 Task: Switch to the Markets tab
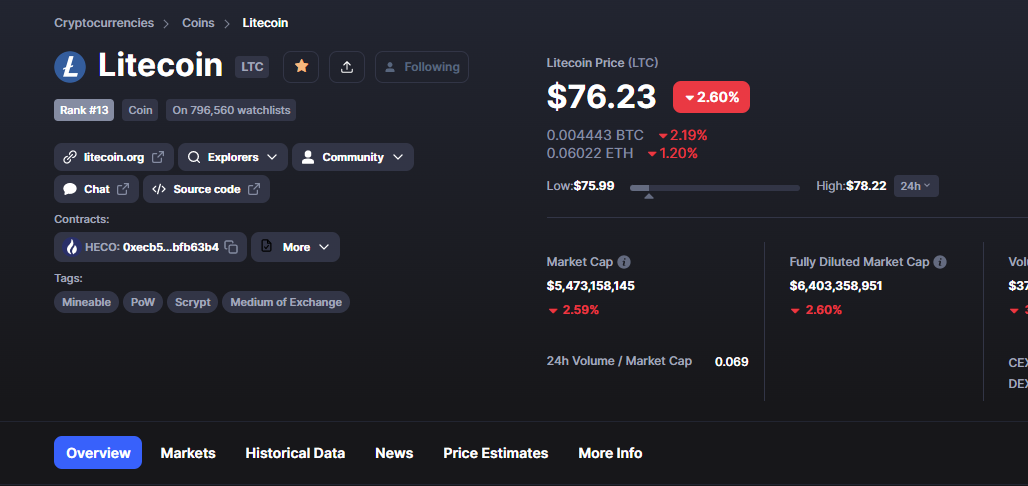tap(188, 453)
